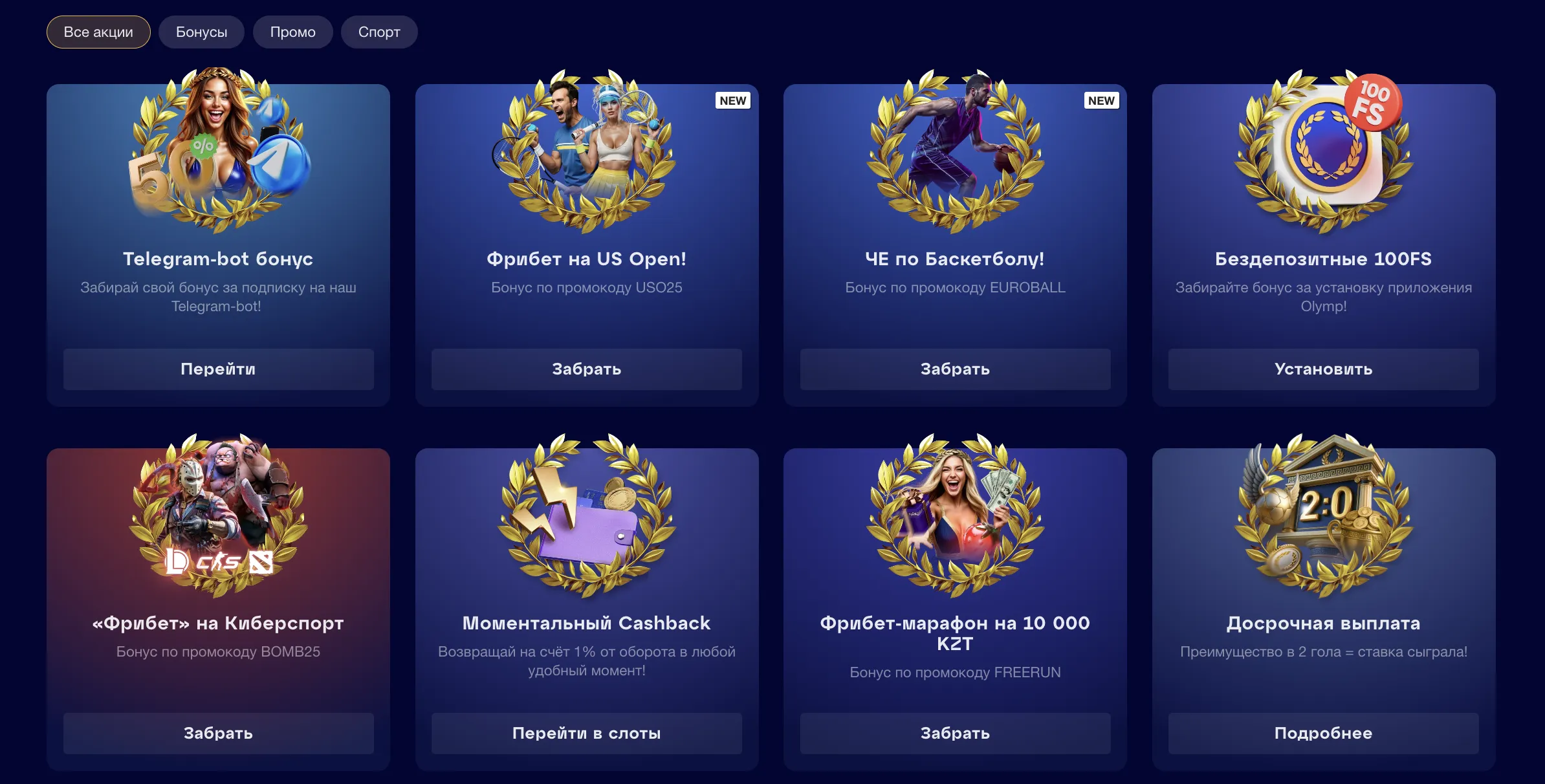Select the Все акции filter tab

coord(98,32)
